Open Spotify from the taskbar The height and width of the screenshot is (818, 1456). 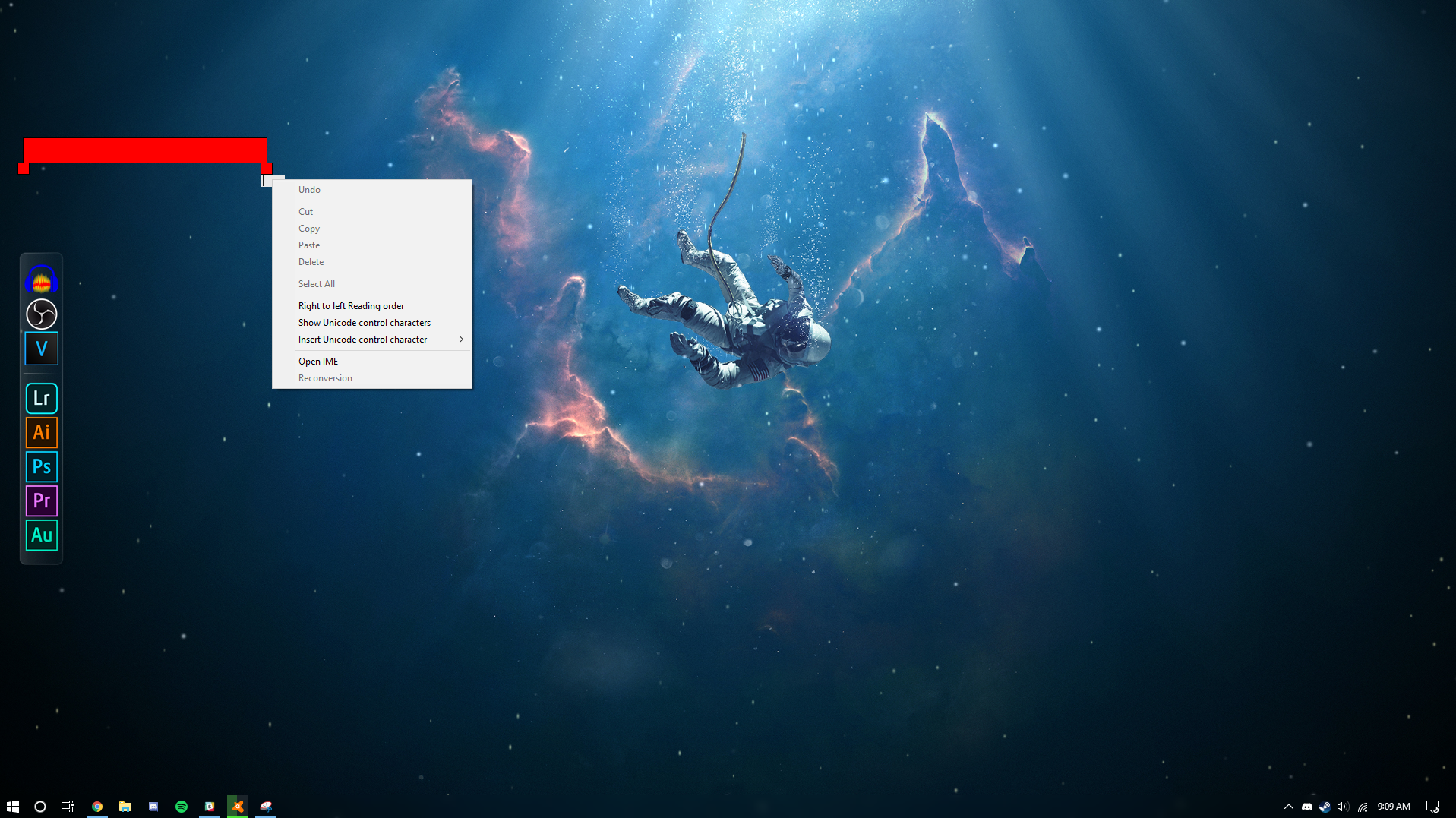click(182, 807)
